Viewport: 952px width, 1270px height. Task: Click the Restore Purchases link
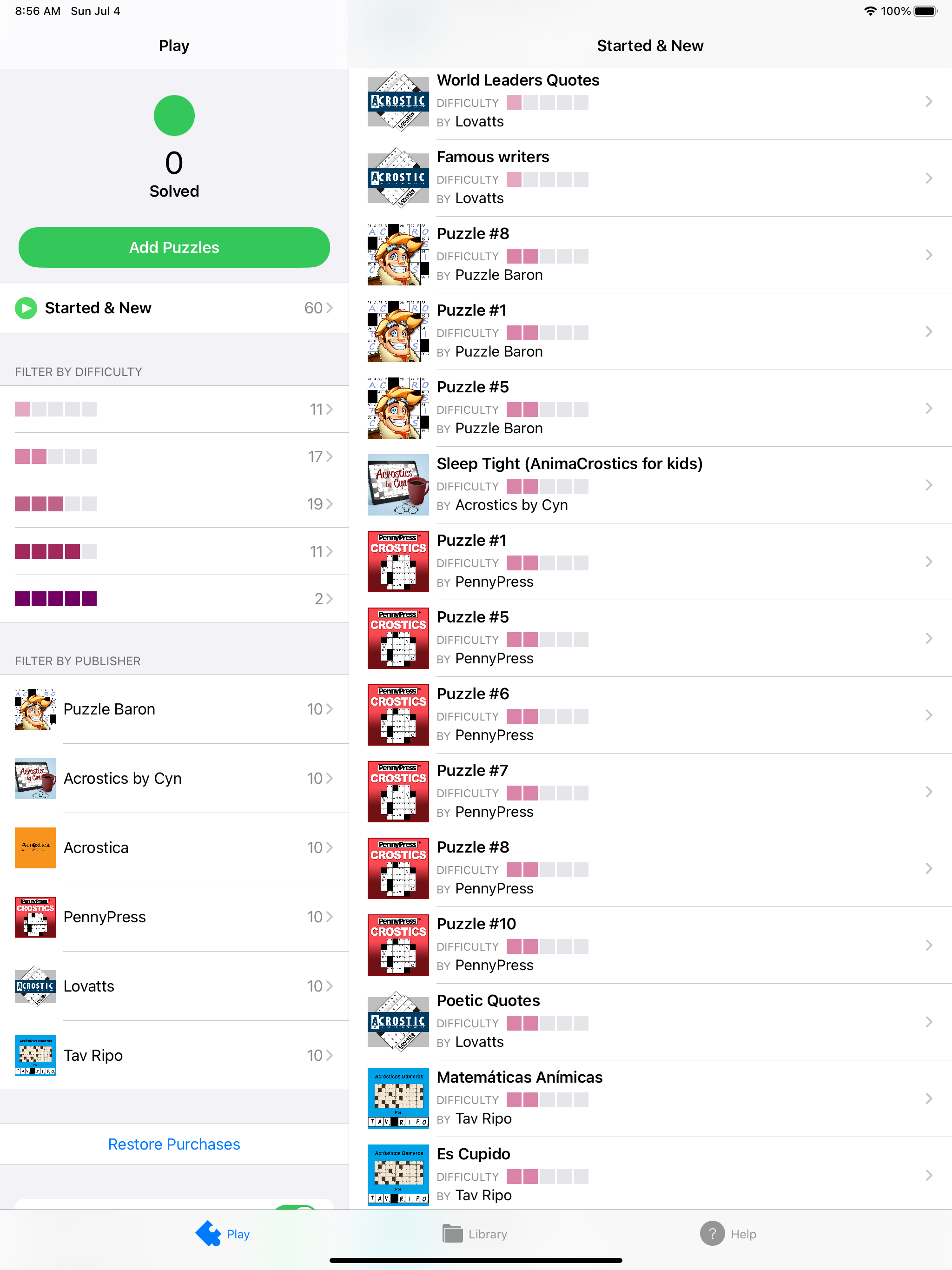tap(174, 1144)
